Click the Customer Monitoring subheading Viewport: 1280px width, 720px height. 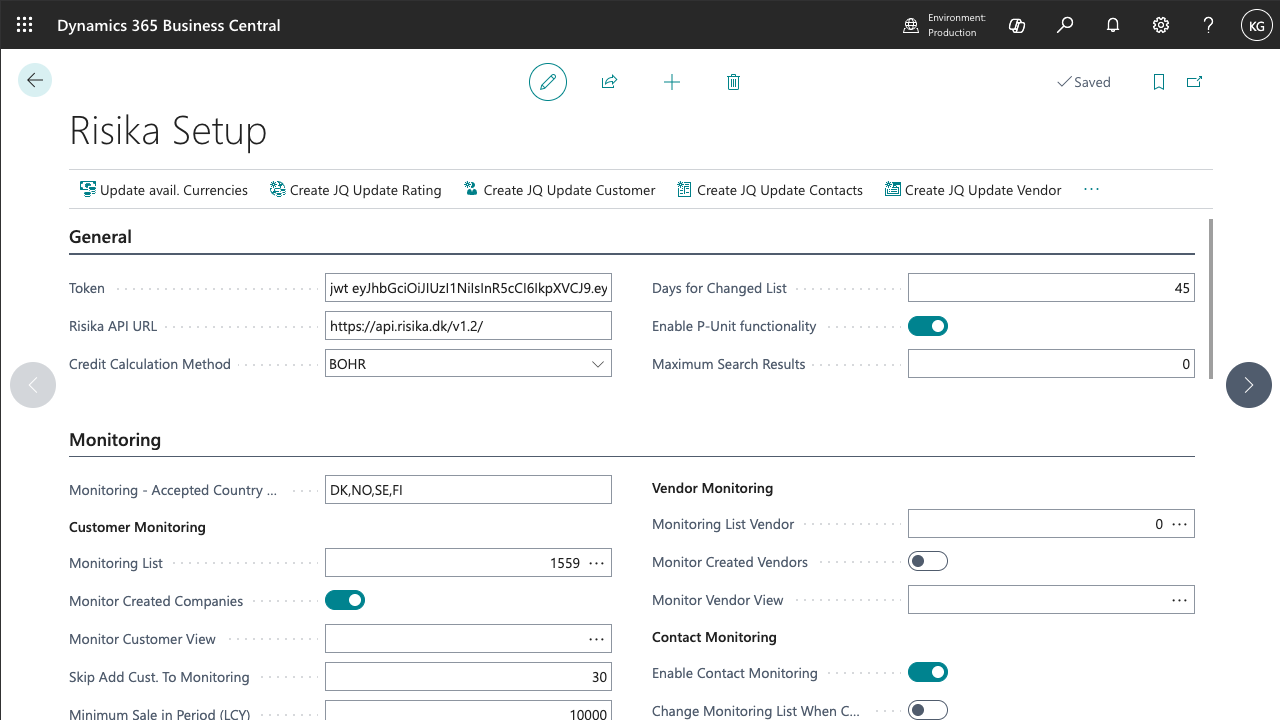coord(137,527)
